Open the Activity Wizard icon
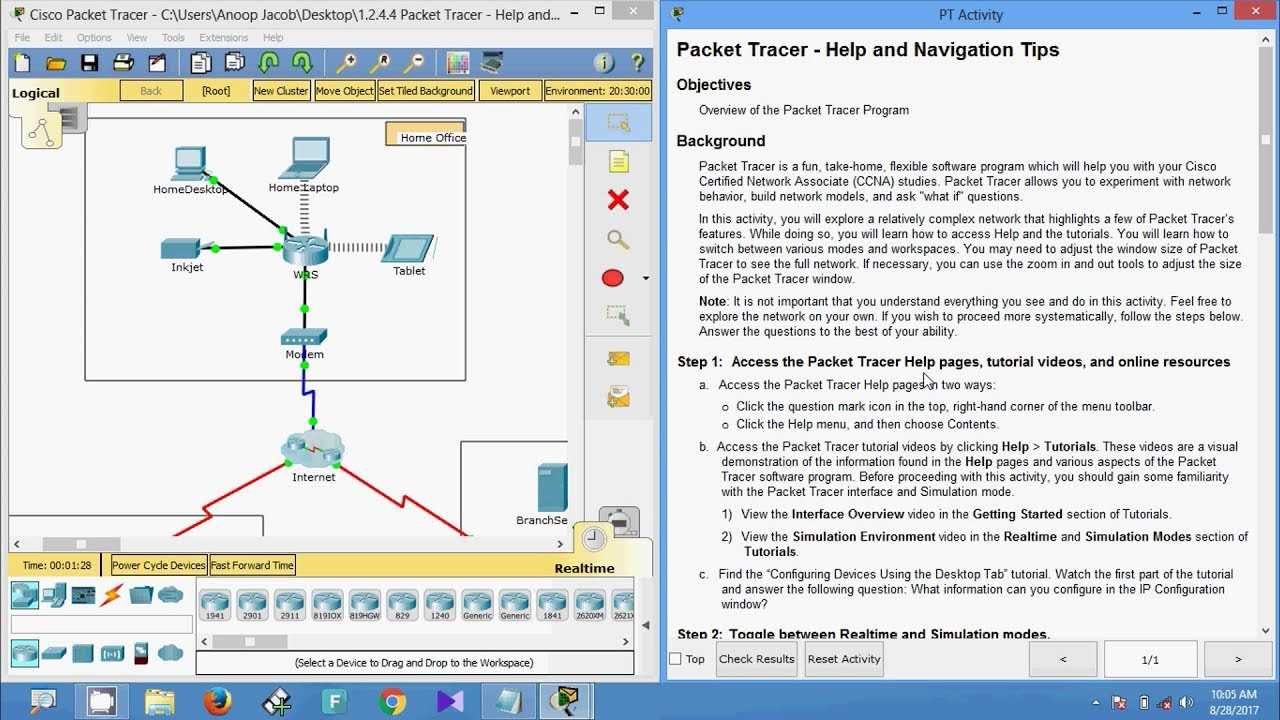This screenshot has height=720, width=1280. 157,63
